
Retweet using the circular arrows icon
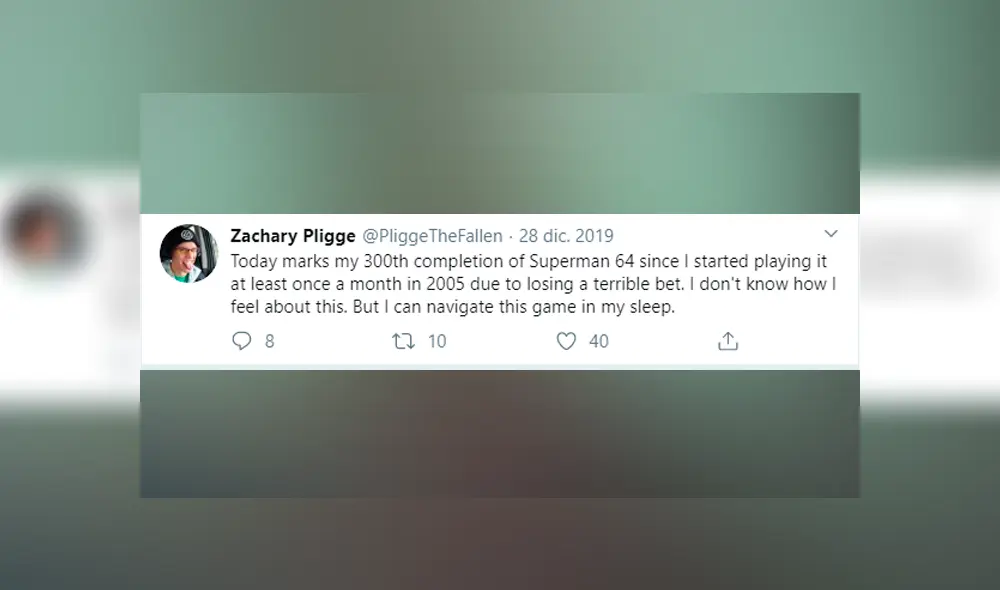404,341
